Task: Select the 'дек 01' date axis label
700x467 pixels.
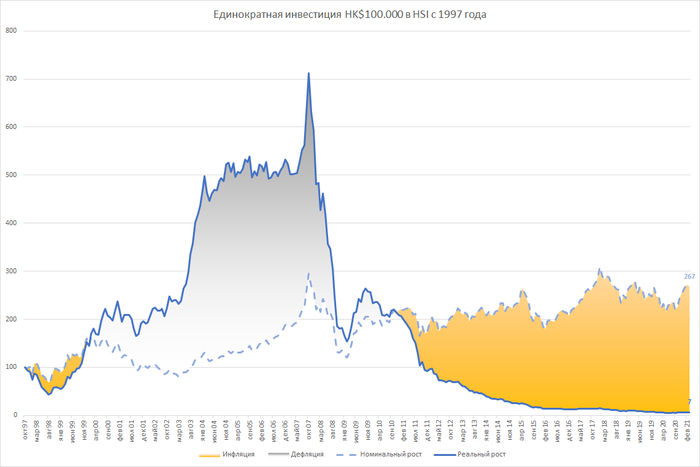Action: click(x=143, y=429)
